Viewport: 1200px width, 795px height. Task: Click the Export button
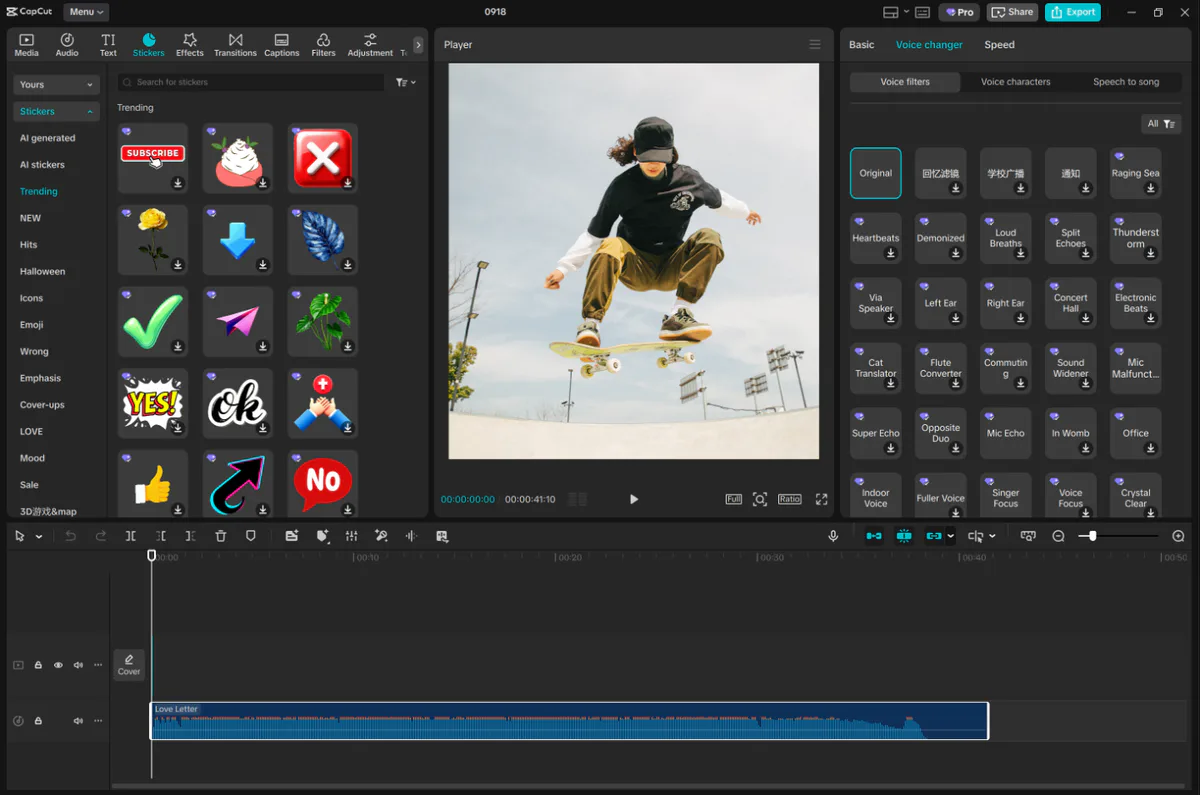[x=1072, y=11]
